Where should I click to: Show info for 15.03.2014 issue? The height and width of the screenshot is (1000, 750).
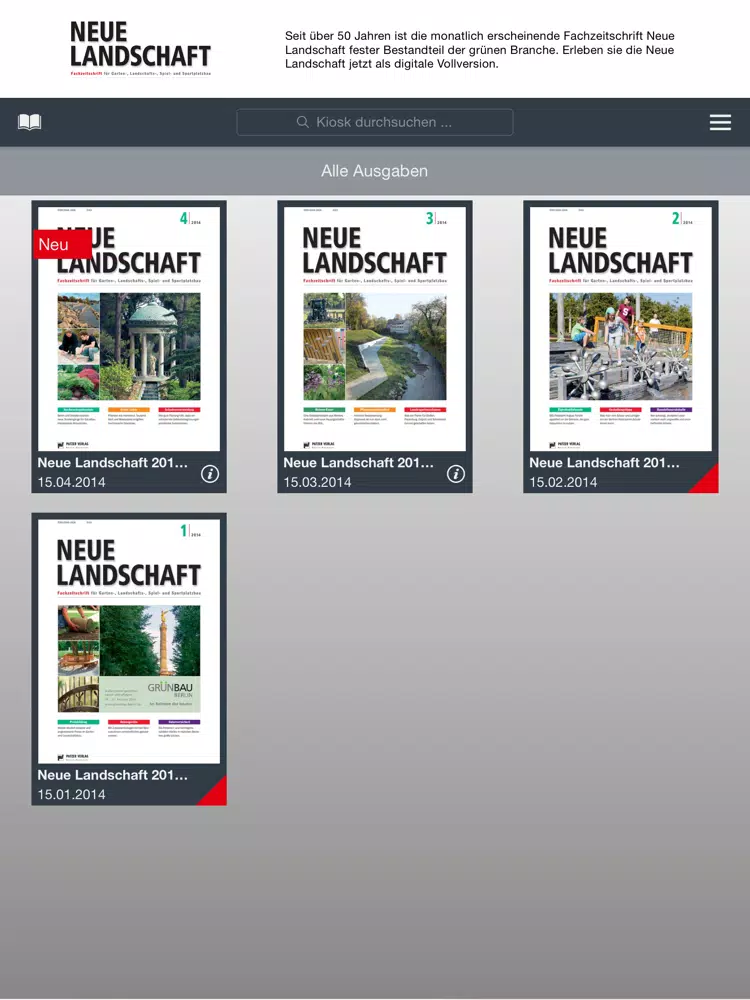(455, 474)
